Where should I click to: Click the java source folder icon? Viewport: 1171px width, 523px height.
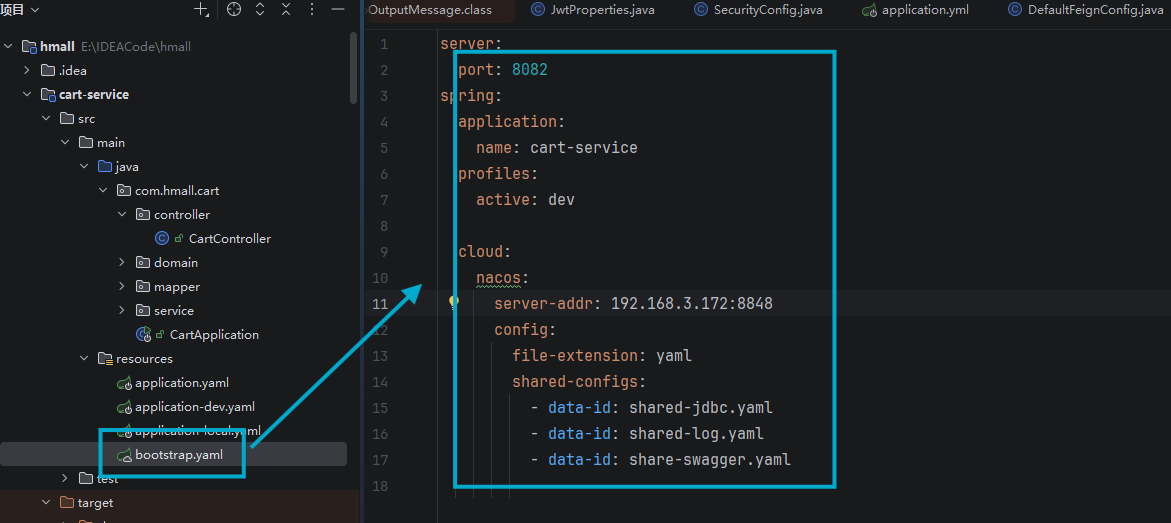click(x=105, y=167)
